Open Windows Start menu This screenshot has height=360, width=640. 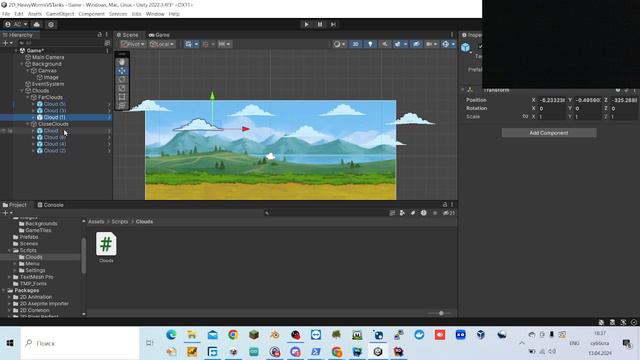point(10,343)
